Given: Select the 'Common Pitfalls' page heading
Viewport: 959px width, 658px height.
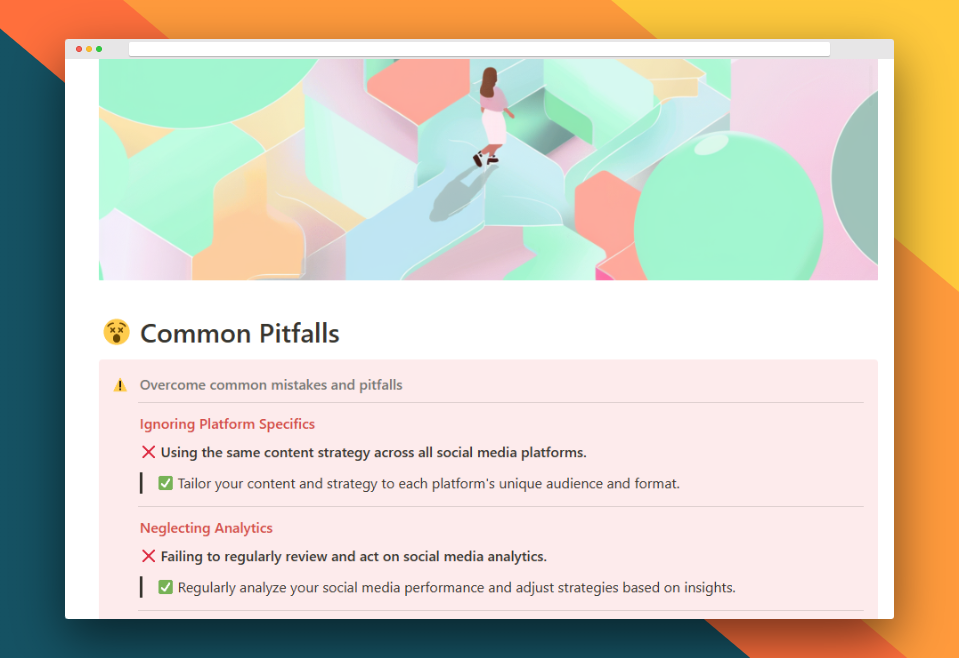Looking at the screenshot, I should pos(239,333).
